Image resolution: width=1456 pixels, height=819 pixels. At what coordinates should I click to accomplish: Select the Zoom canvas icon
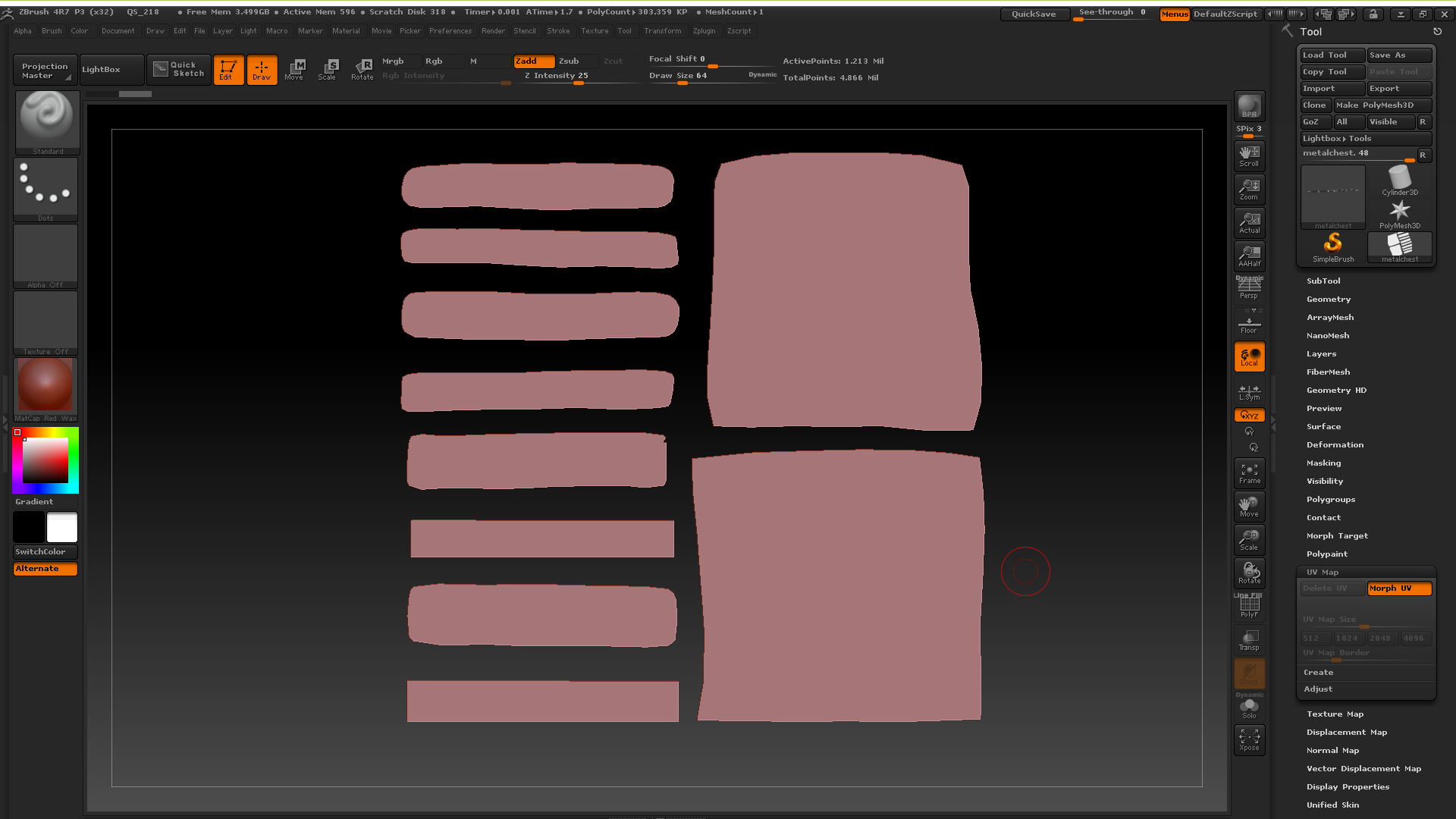coord(1249,189)
